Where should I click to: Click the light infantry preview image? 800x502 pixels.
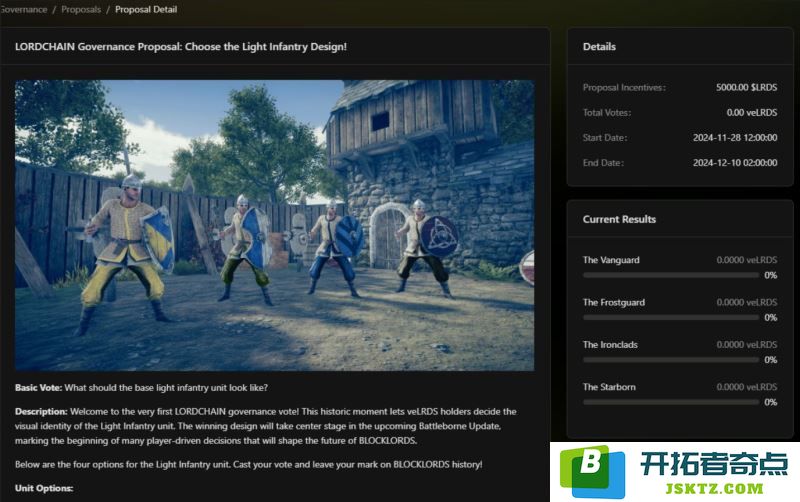click(x=274, y=225)
